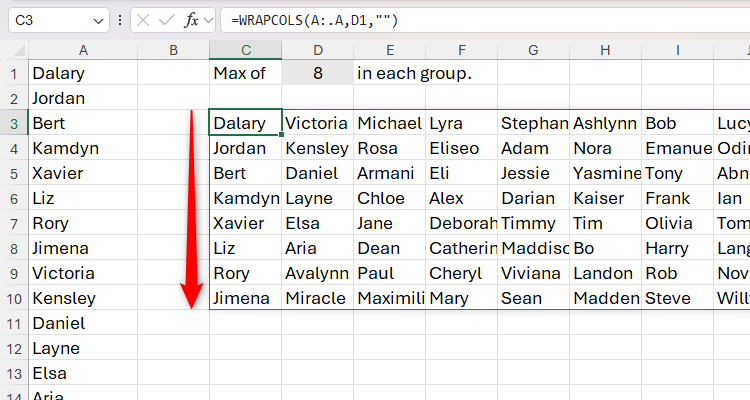Select cell E3 with Michael
The width and height of the screenshot is (750, 400).
390,123
